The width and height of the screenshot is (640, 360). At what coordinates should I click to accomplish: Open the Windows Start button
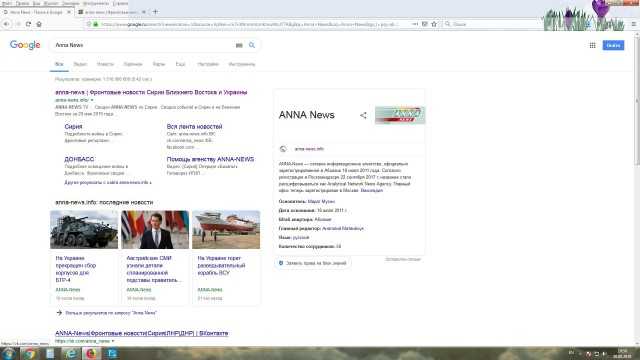click(x=8, y=353)
